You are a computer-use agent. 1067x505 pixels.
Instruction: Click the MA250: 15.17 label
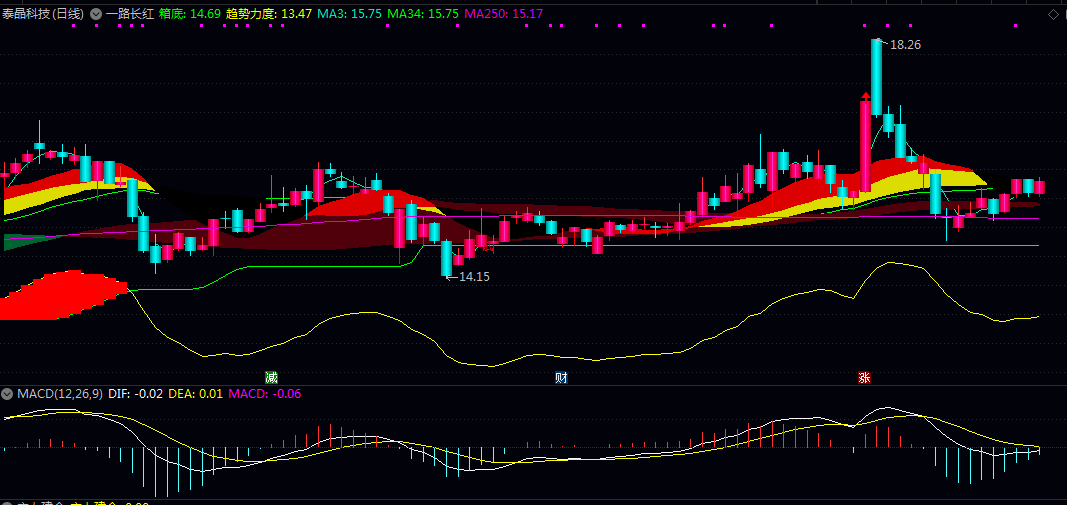point(503,14)
